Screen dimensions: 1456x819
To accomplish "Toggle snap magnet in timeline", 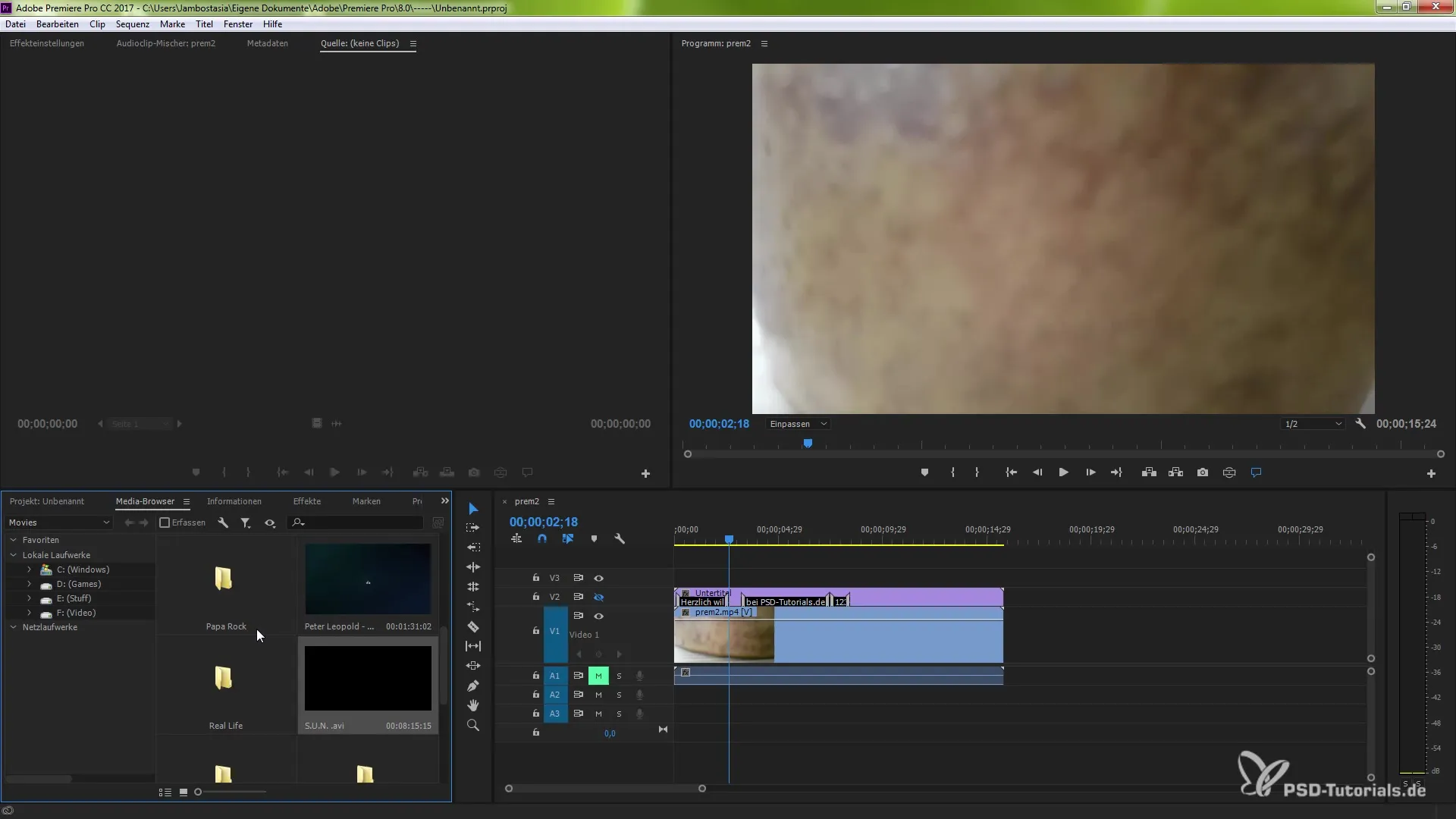I will click(x=541, y=538).
